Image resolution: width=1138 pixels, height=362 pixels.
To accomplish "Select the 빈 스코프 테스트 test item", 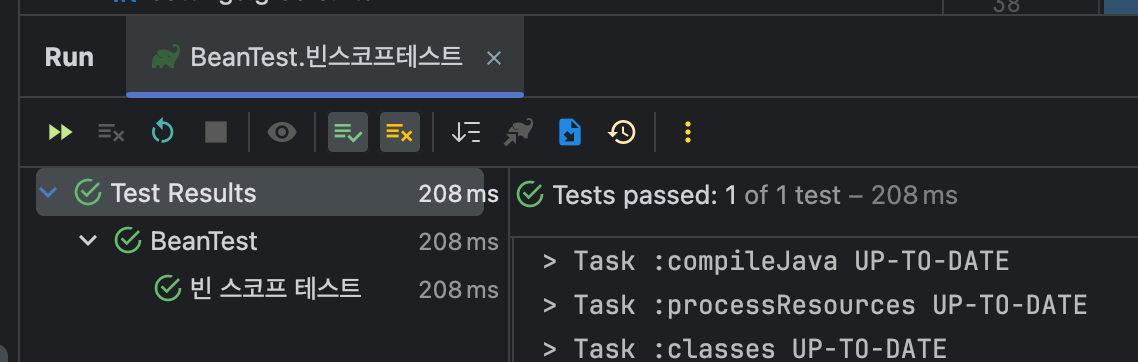I will pos(275,289).
